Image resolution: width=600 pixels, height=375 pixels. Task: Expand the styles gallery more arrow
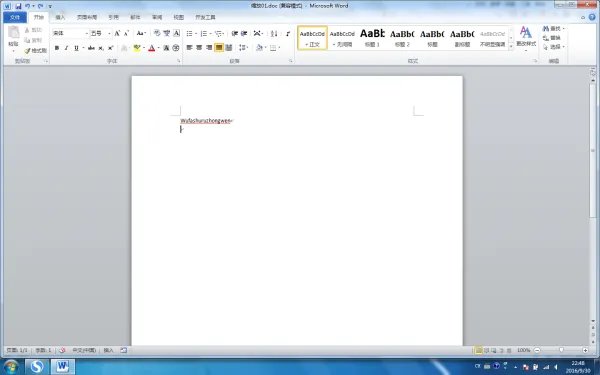pyautogui.click(x=511, y=47)
